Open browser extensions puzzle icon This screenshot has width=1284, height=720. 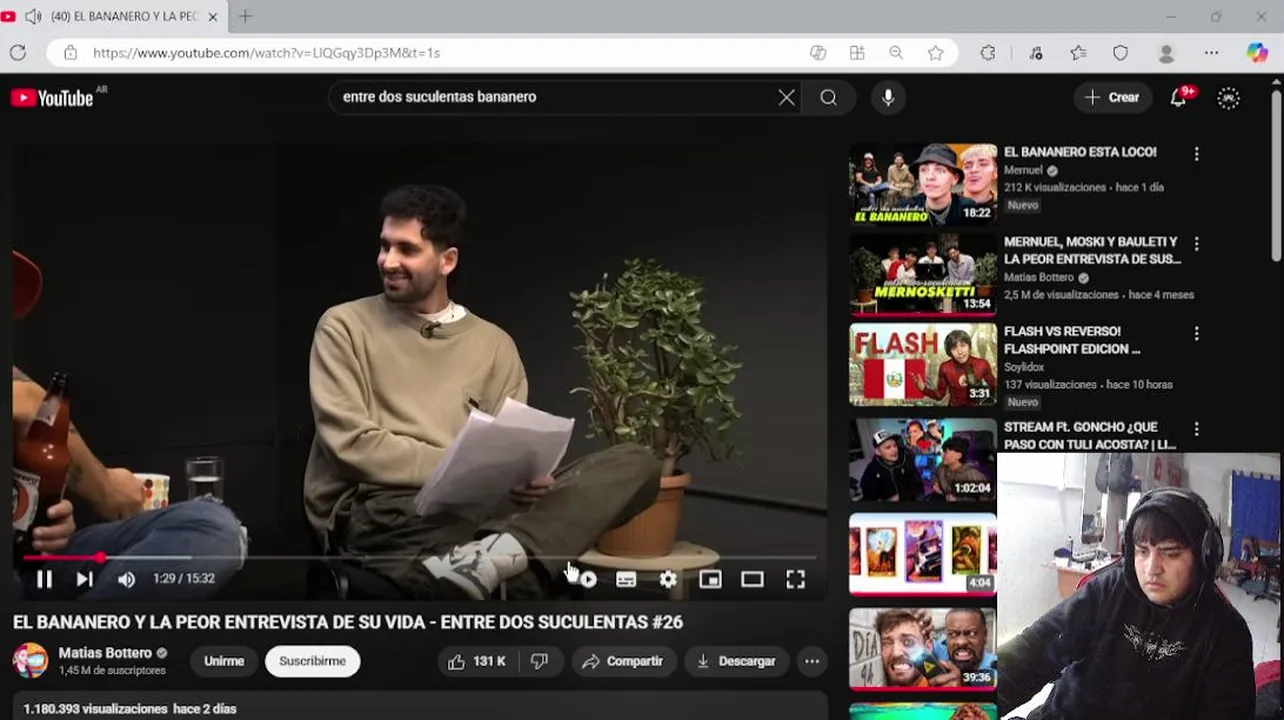point(988,53)
